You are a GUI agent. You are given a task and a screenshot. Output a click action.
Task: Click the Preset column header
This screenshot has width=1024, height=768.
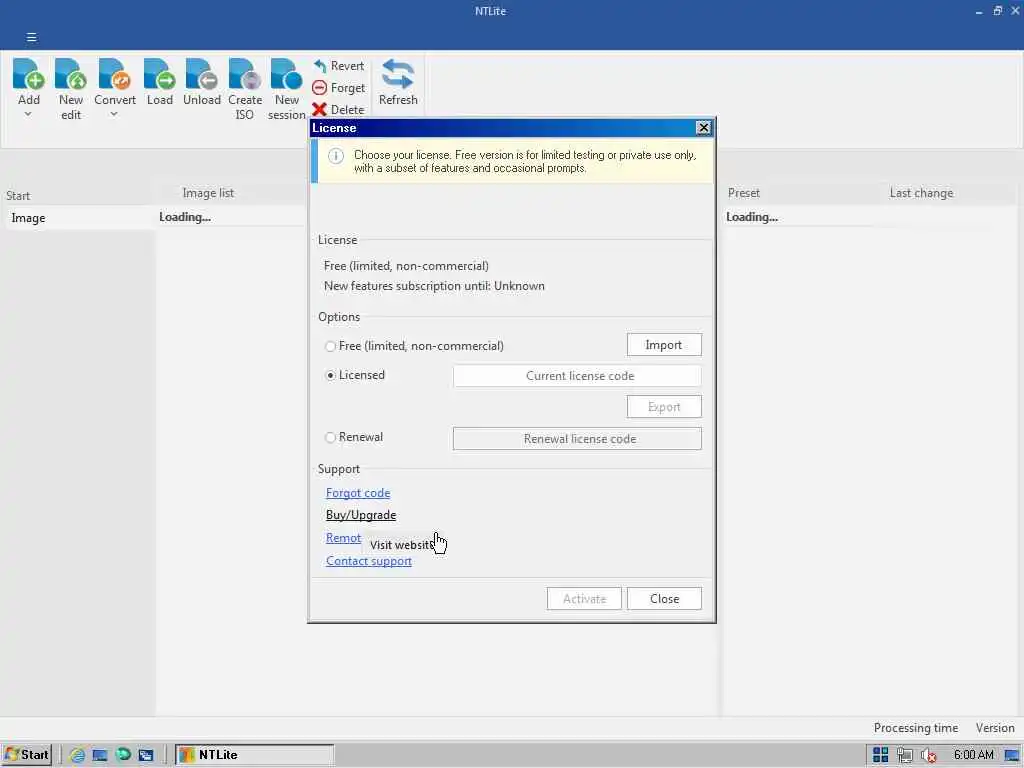pyautogui.click(x=743, y=193)
